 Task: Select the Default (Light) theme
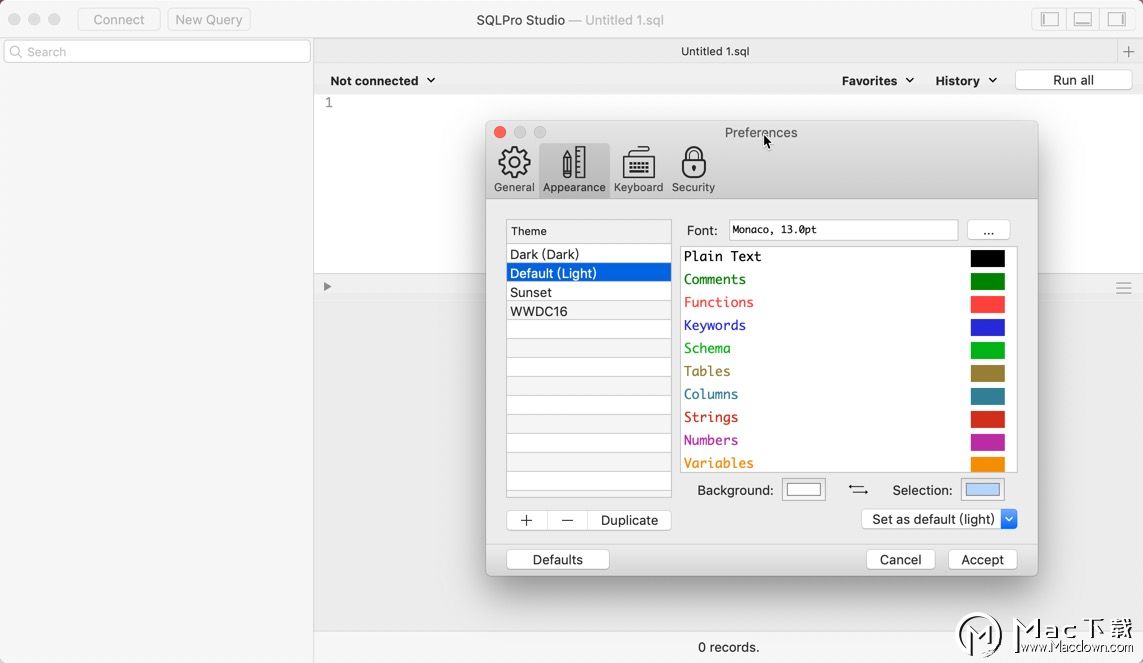pos(588,273)
